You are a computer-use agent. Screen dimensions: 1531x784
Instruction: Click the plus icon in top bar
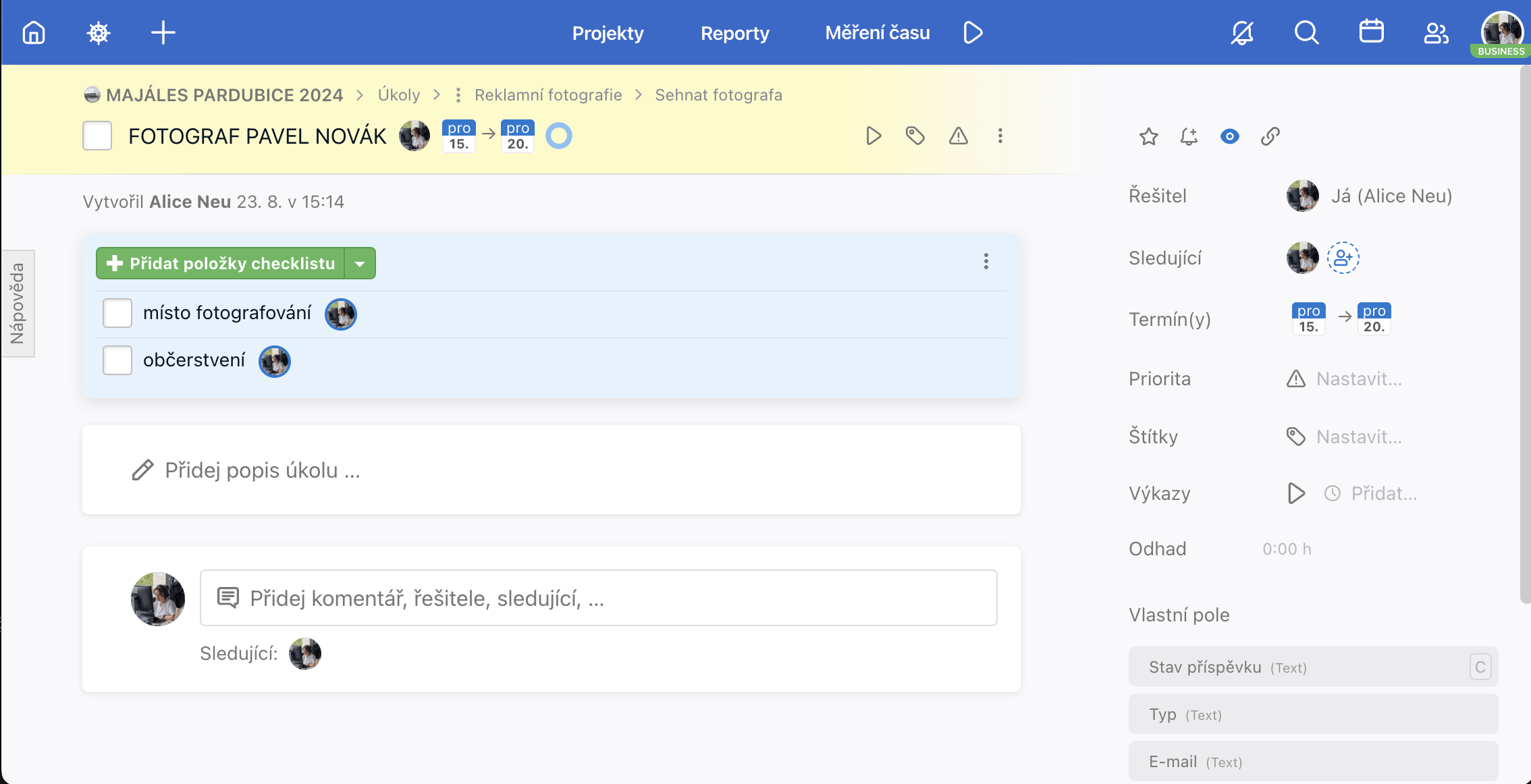163,32
